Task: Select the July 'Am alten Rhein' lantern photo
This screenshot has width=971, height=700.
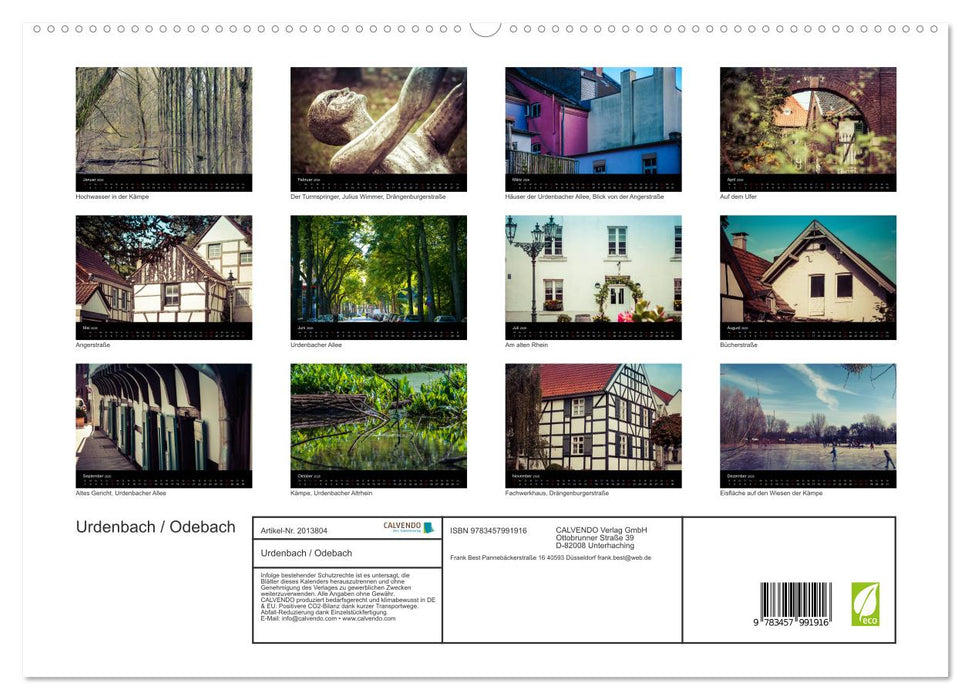Action: coord(593,275)
